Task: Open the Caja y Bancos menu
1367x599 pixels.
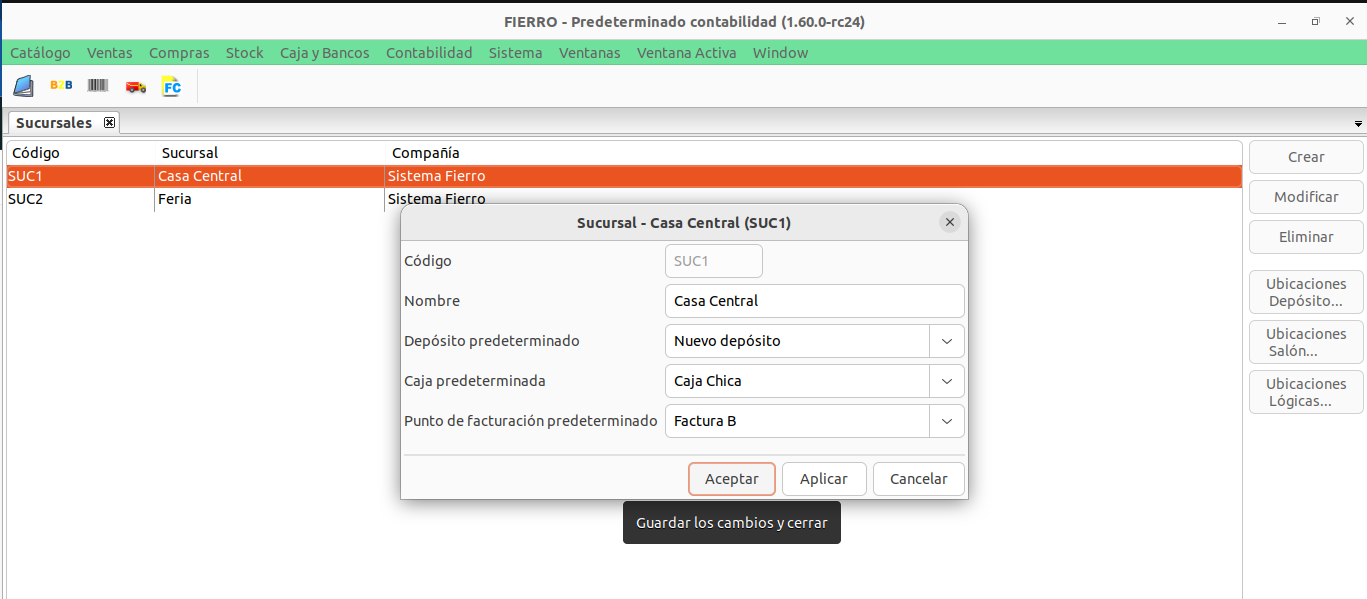Action: [x=324, y=53]
